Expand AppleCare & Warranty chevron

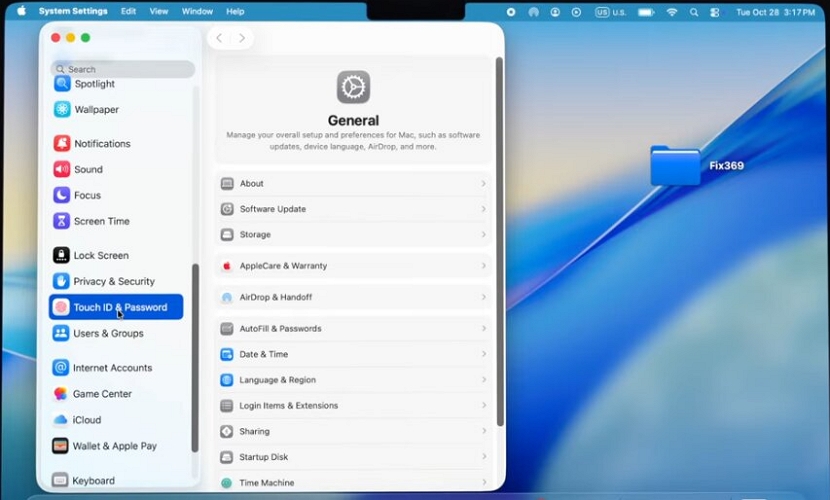pos(483,266)
